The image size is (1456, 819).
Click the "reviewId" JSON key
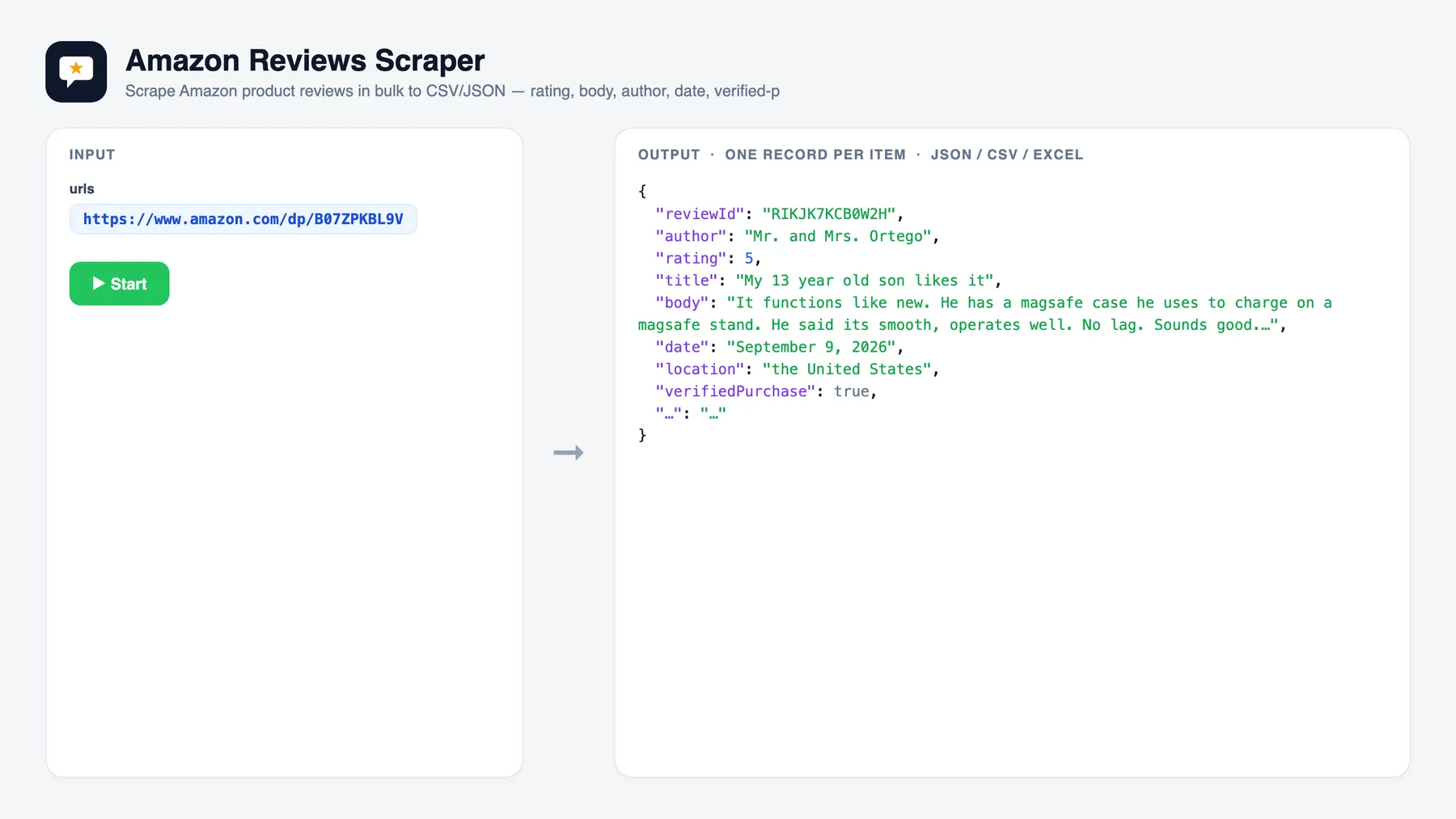tap(700, 214)
